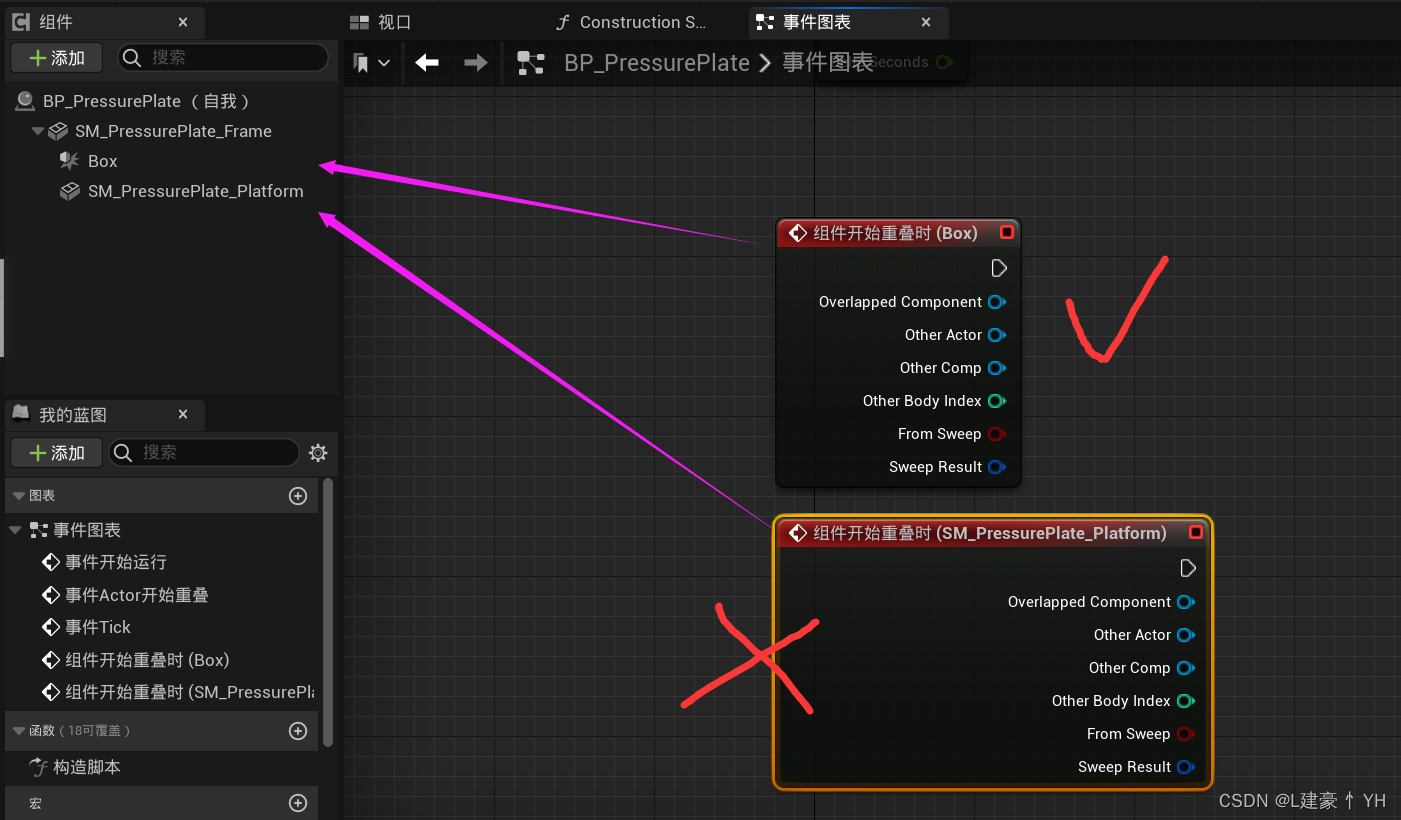Screen dimensions: 1401x820
Task: Click 事件图表 breadcrumb
Action: pos(828,63)
